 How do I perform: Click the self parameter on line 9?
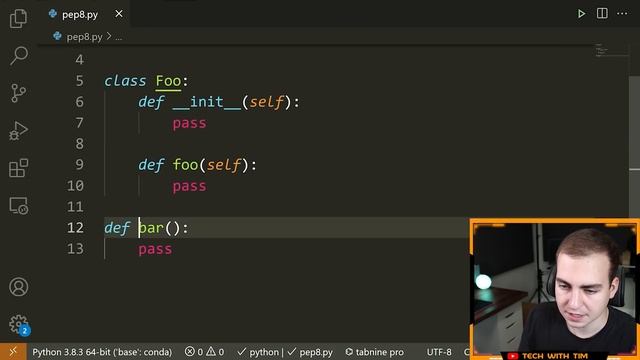(224, 165)
